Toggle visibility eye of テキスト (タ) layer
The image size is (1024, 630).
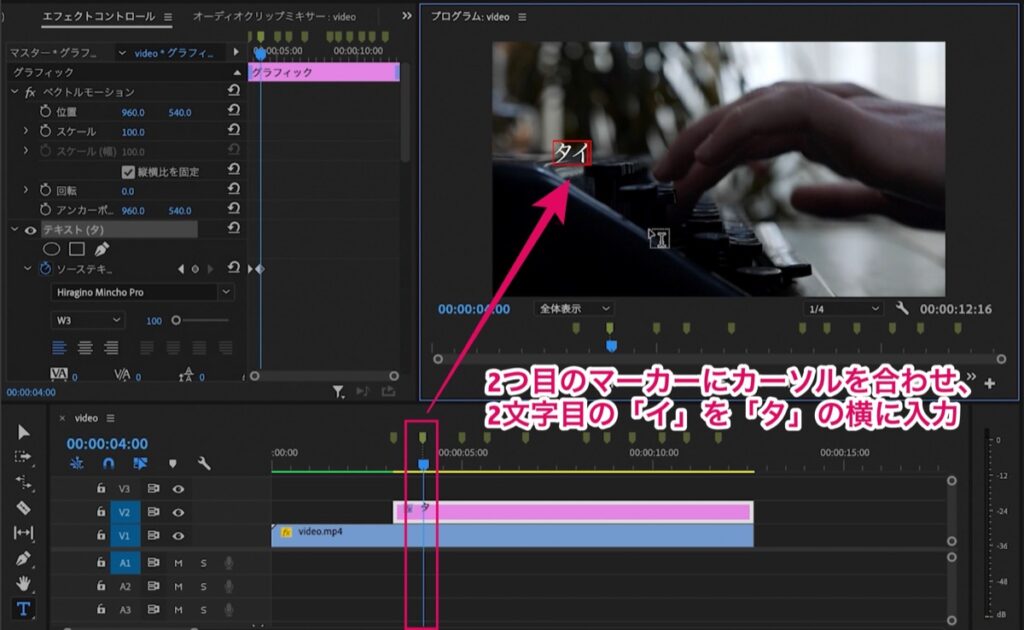coord(30,230)
